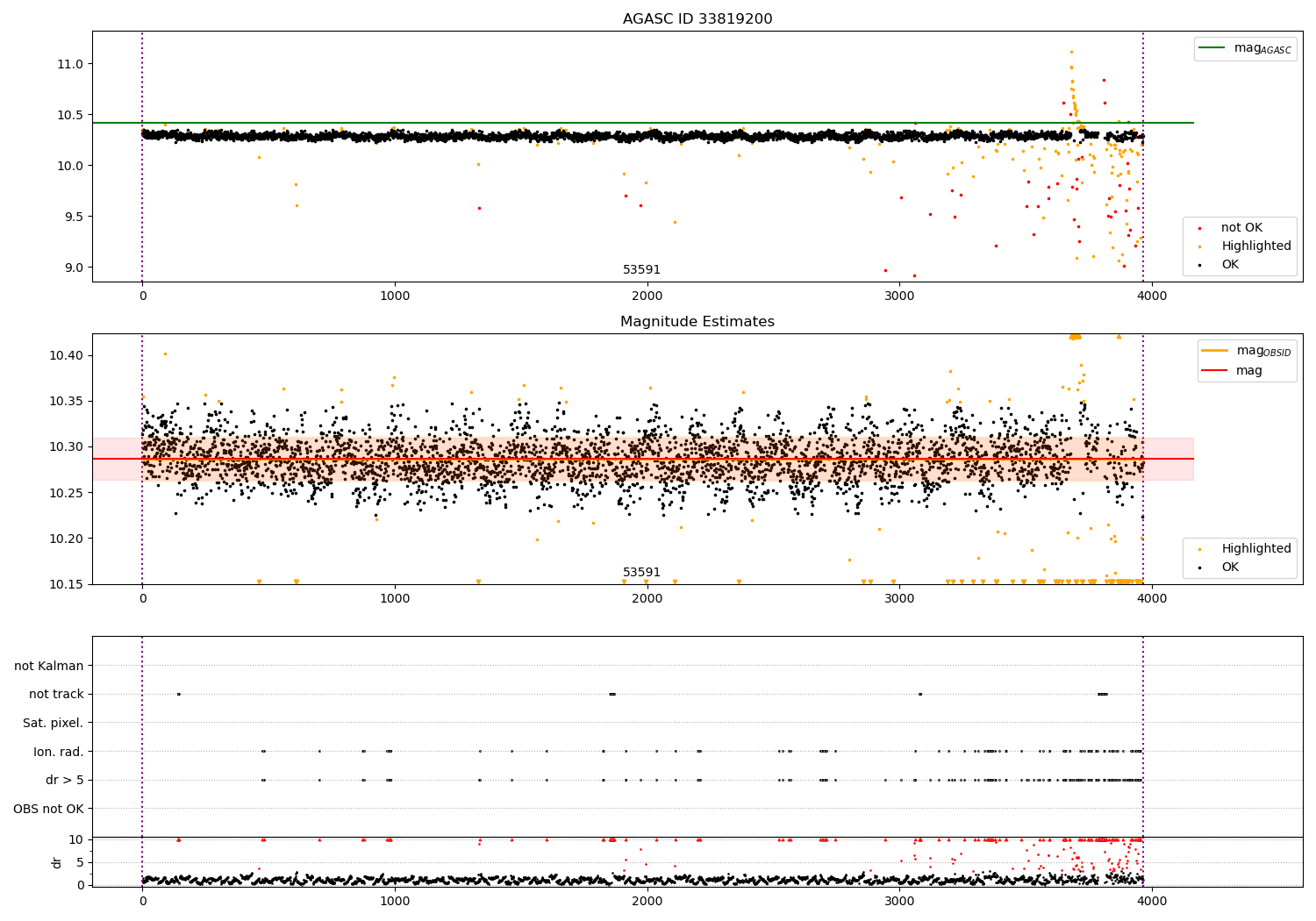
Task: Click the 4000 x-tick label under bottom plot
Action: point(1152,901)
